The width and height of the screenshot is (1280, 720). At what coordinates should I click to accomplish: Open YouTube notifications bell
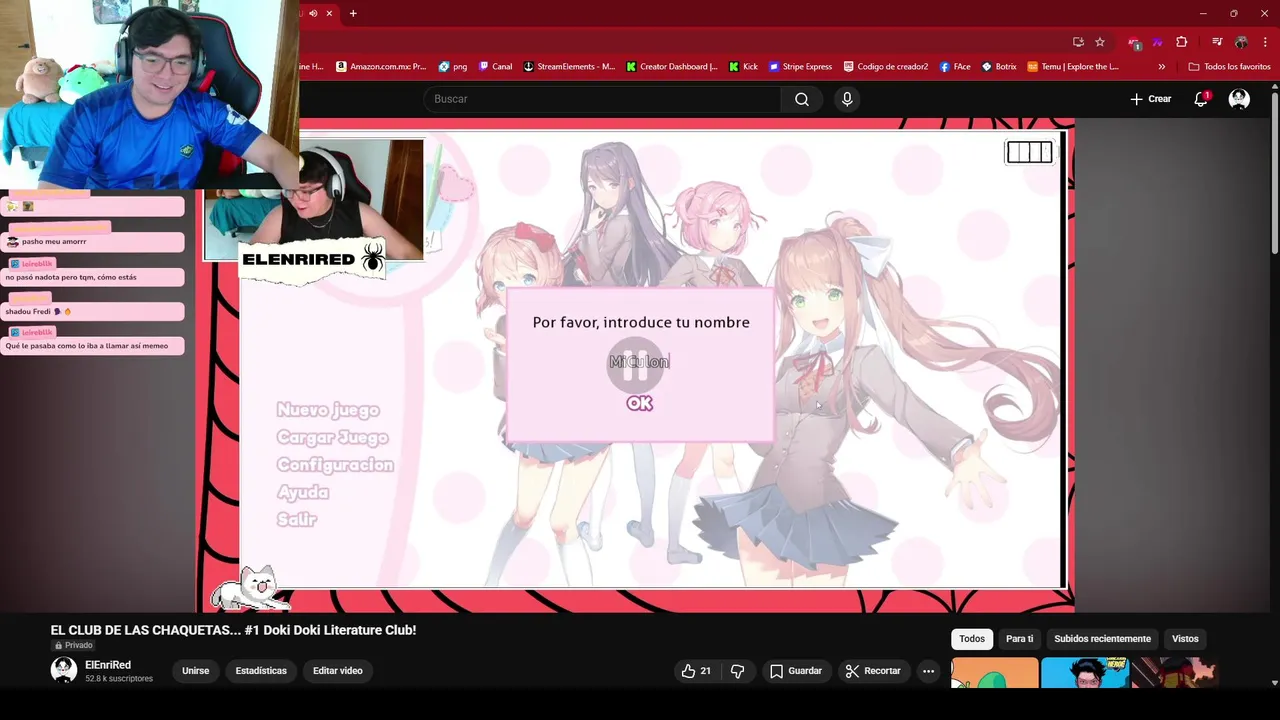click(1201, 99)
